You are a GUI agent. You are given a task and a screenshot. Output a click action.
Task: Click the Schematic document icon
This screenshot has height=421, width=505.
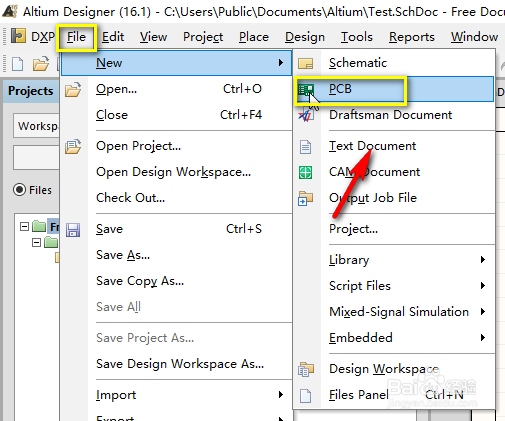pyautogui.click(x=305, y=63)
